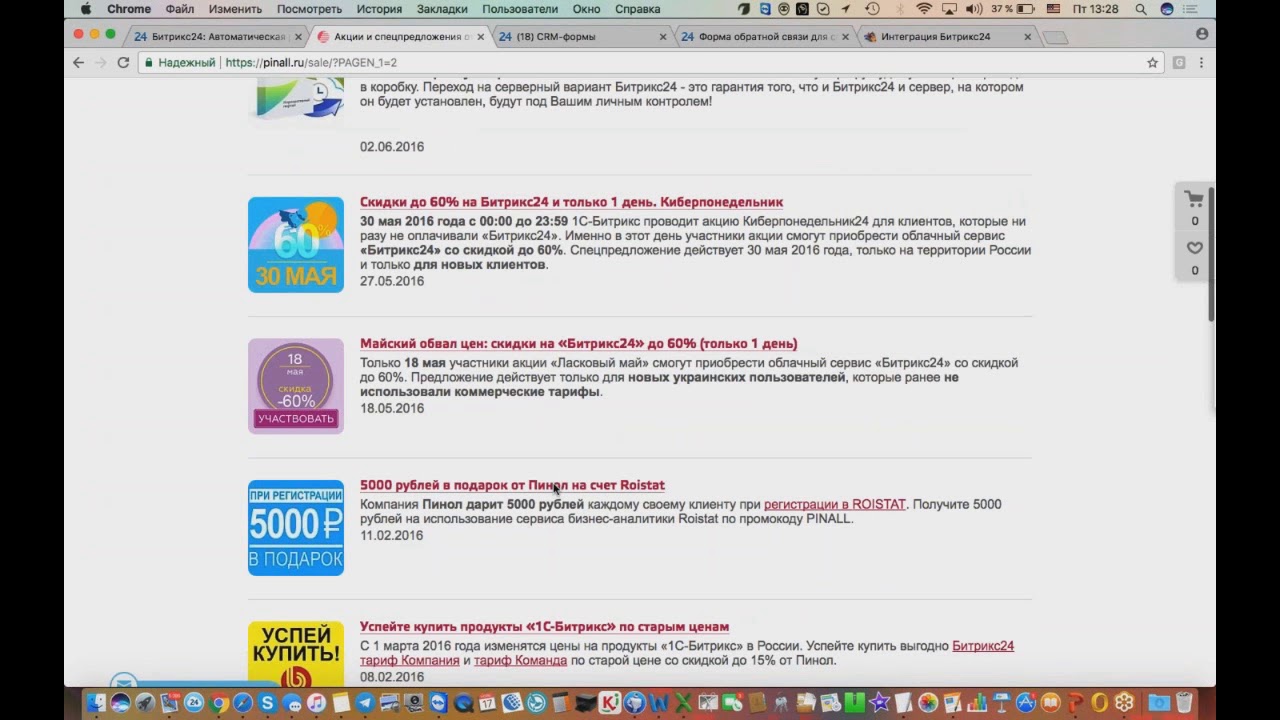Open the Bitrix24 app in the Dock
The image size is (1280, 720).
pos(194,703)
